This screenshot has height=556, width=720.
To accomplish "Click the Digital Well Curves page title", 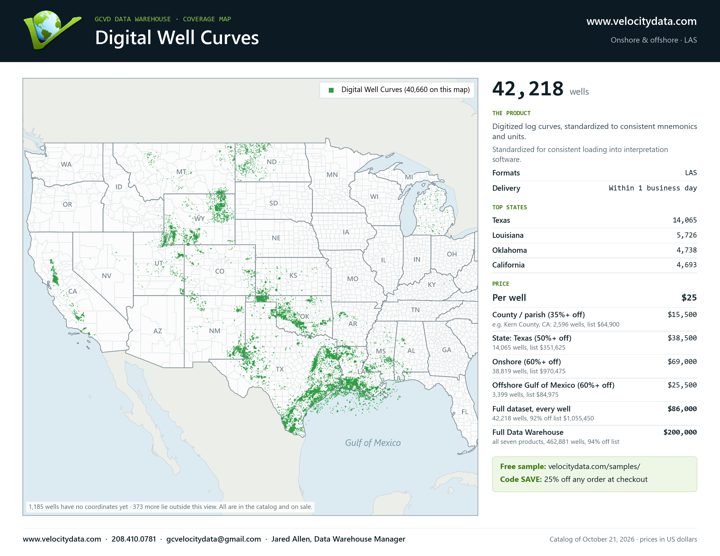I will [177, 38].
